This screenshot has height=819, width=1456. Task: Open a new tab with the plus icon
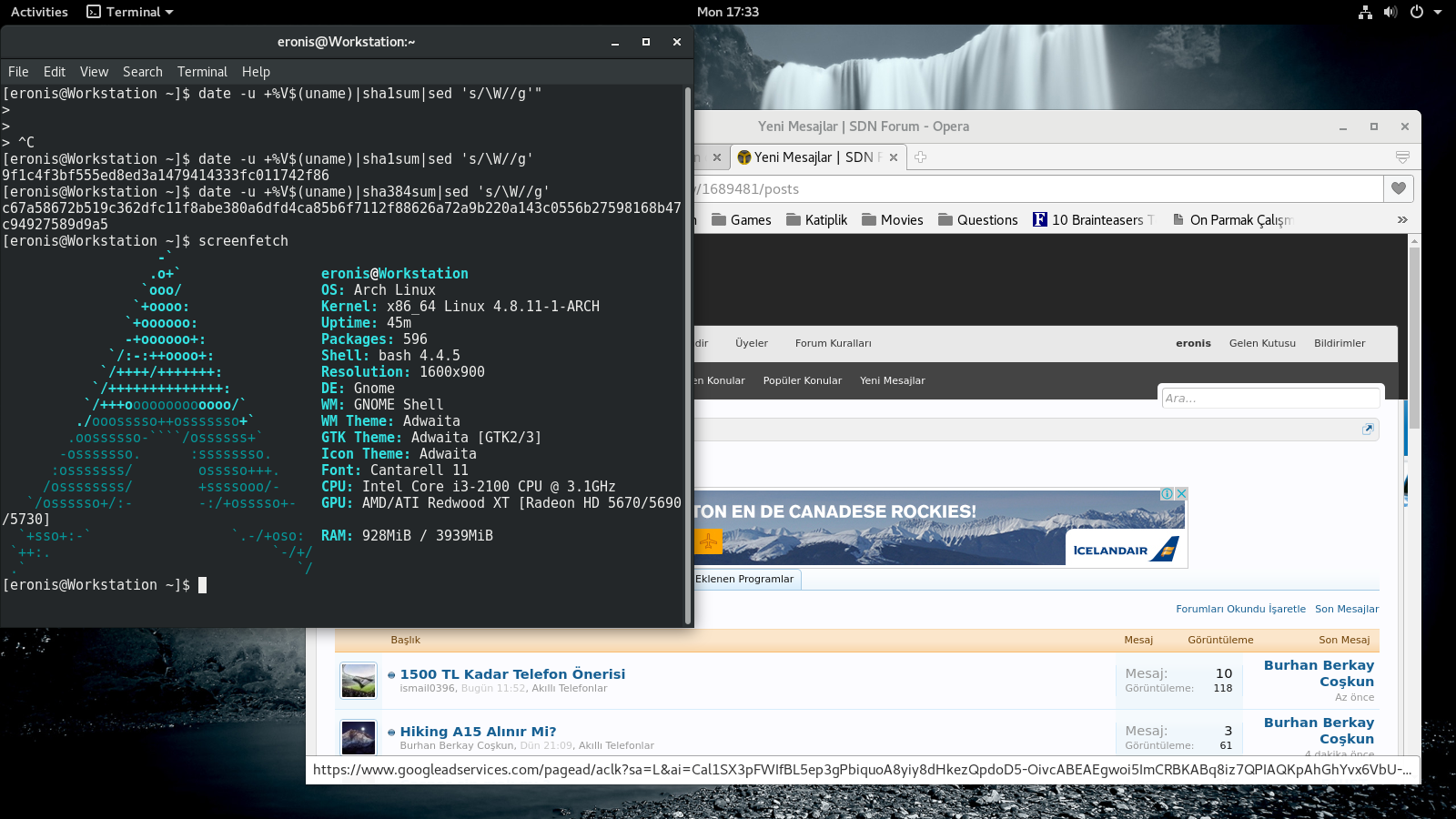[920, 157]
